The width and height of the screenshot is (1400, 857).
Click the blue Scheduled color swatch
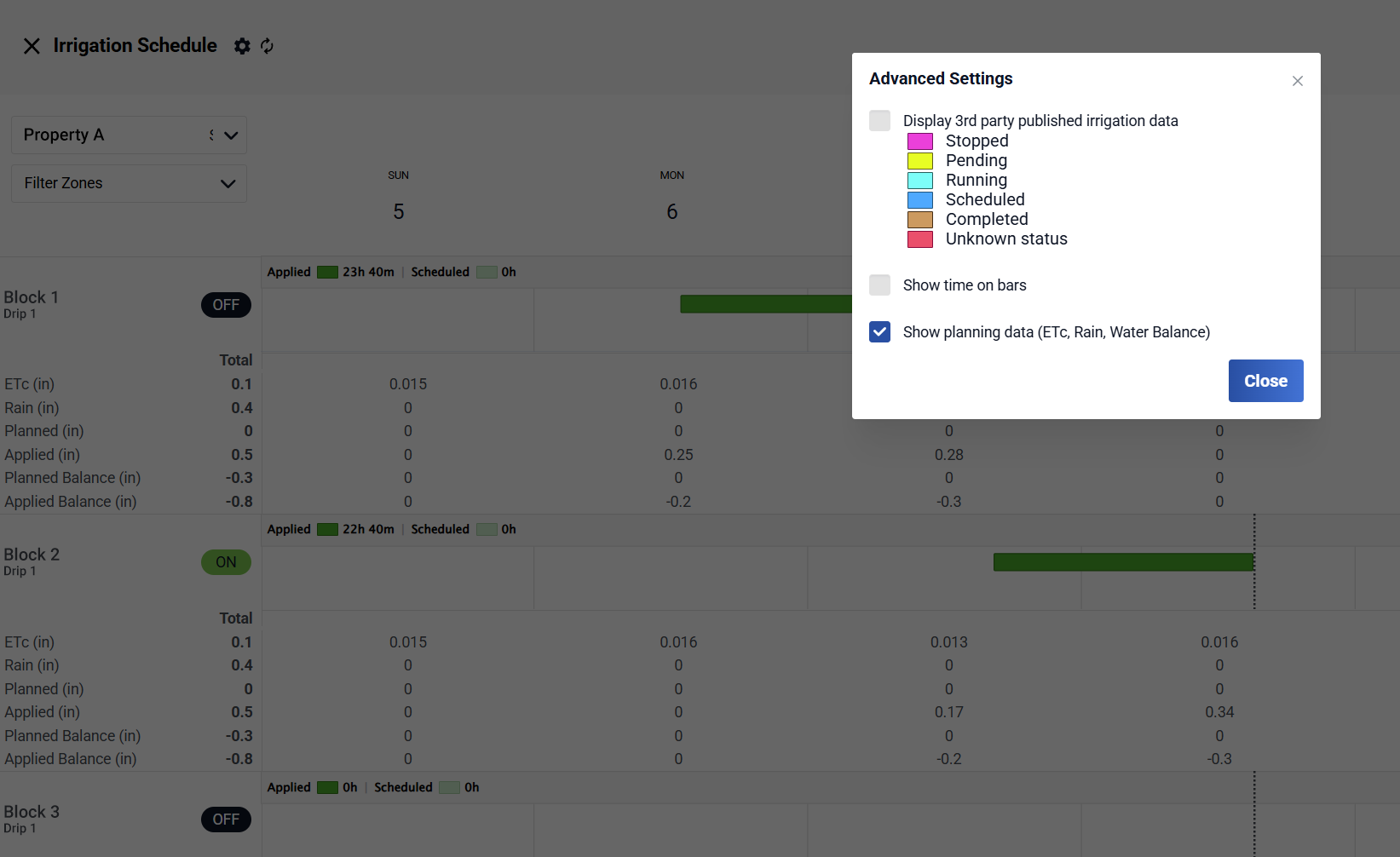(x=920, y=200)
